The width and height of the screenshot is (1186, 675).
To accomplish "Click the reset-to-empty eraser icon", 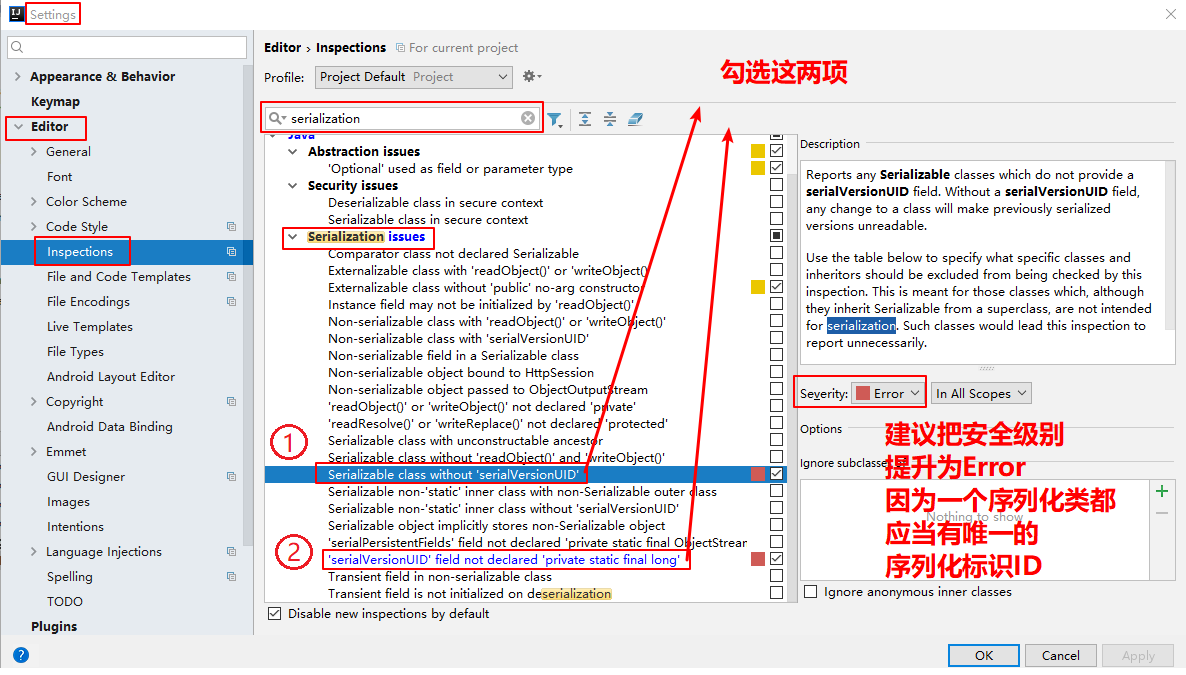I will [635, 119].
